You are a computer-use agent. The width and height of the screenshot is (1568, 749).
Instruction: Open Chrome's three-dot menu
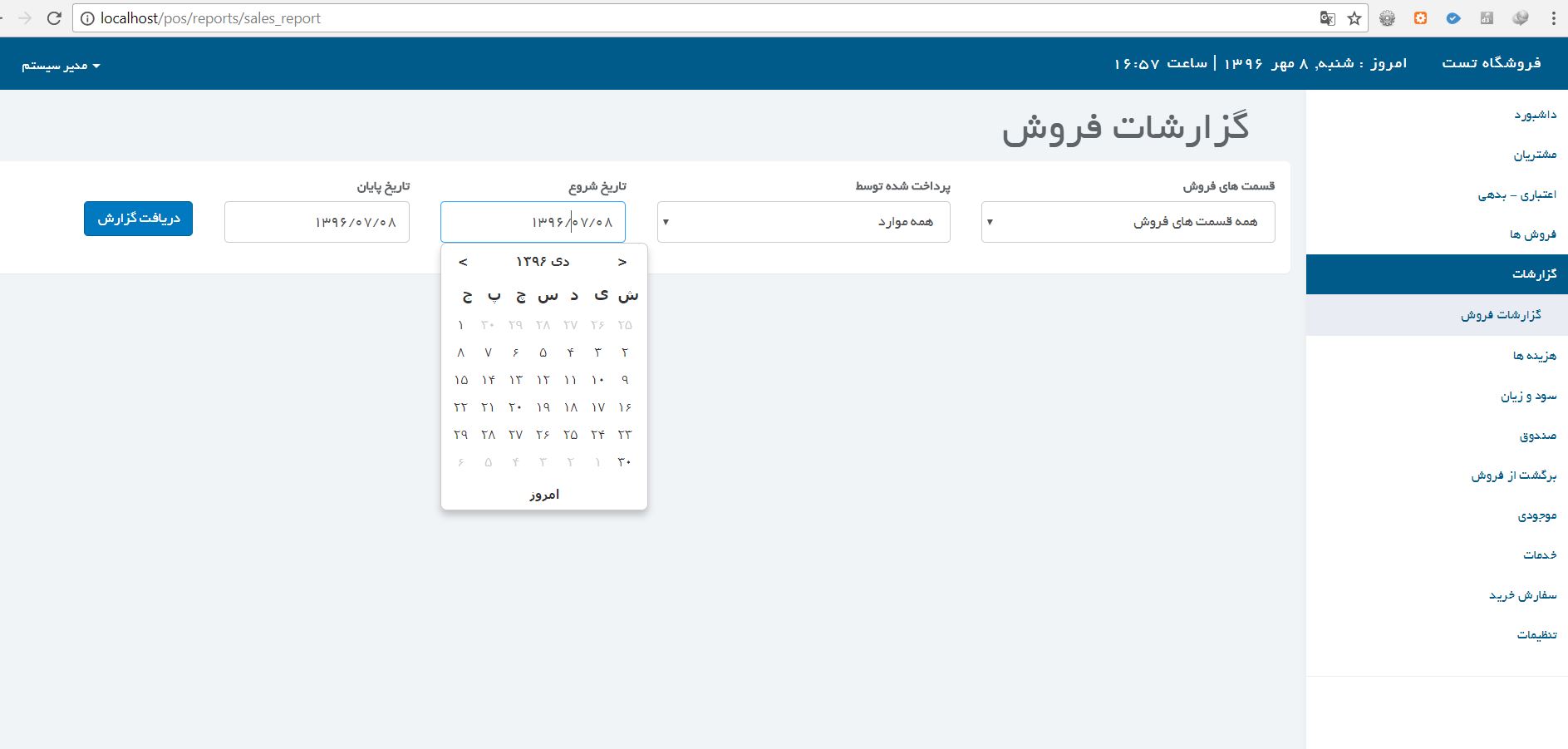[1553, 18]
